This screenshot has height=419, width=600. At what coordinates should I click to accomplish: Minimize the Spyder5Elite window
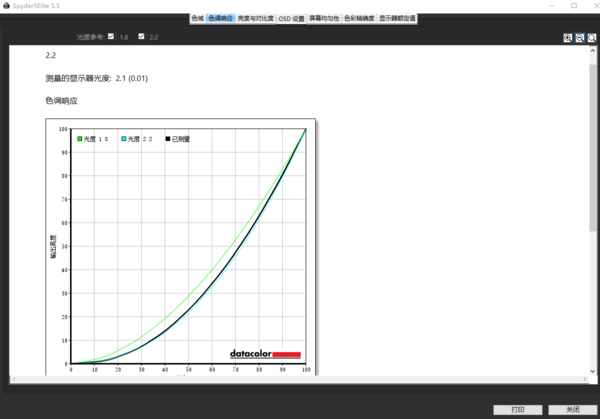click(551, 5)
